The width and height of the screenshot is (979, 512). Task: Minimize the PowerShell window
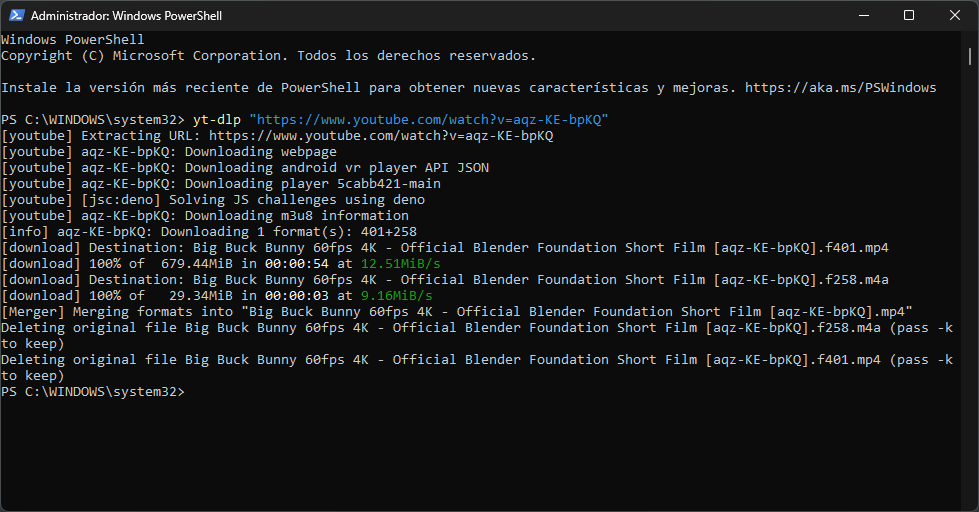click(x=864, y=16)
